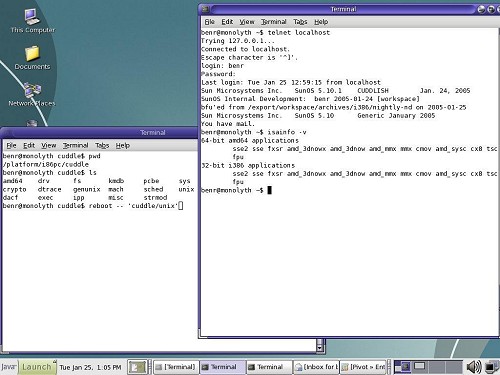
Task: Click the 'You have mail.' line
Action: (228, 124)
